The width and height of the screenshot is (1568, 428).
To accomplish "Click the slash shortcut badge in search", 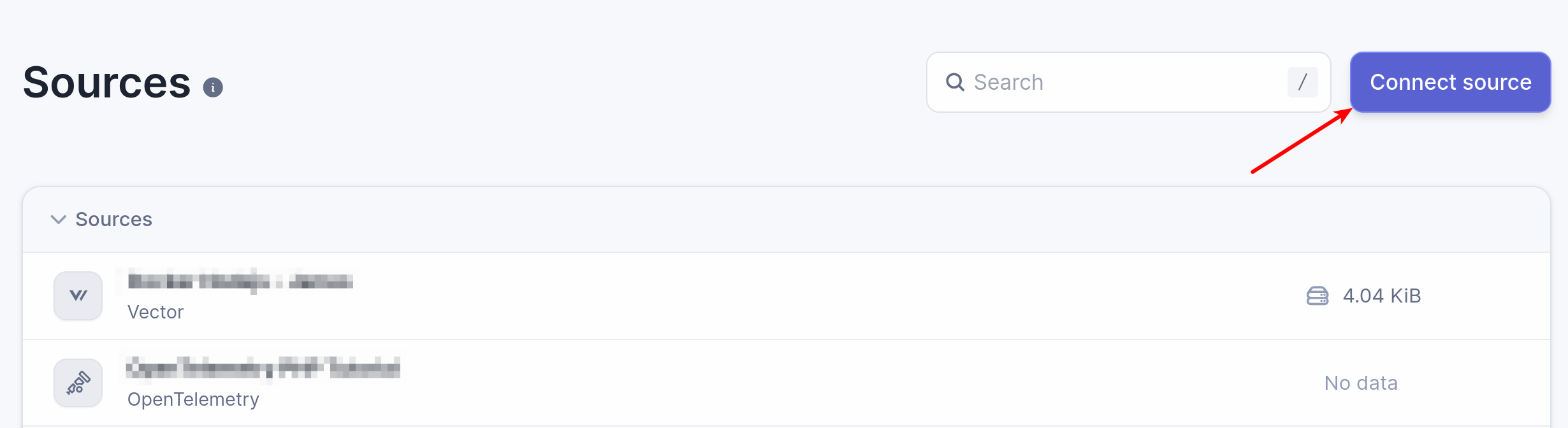I will click(1302, 82).
